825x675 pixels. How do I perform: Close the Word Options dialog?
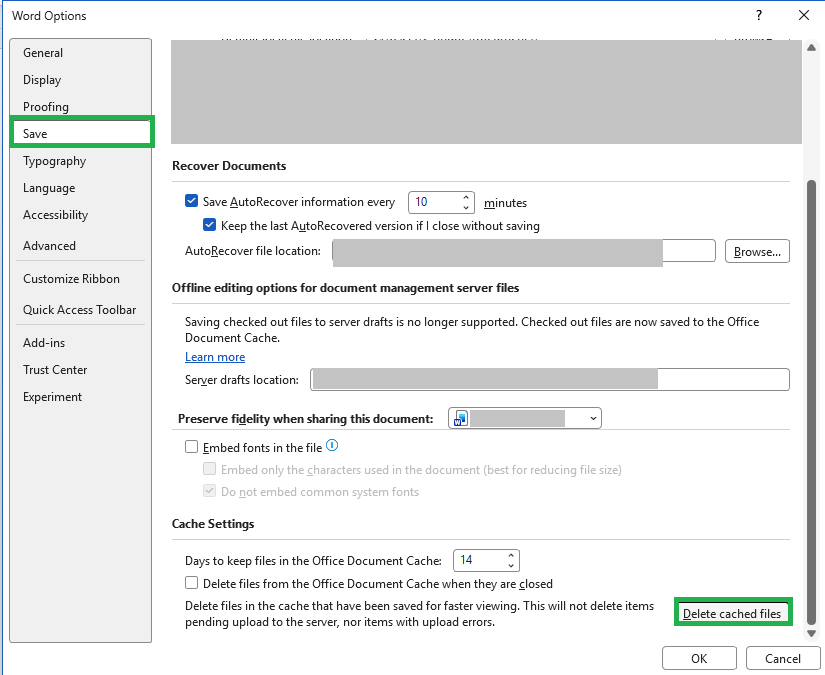pyautogui.click(x=804, y=15)
